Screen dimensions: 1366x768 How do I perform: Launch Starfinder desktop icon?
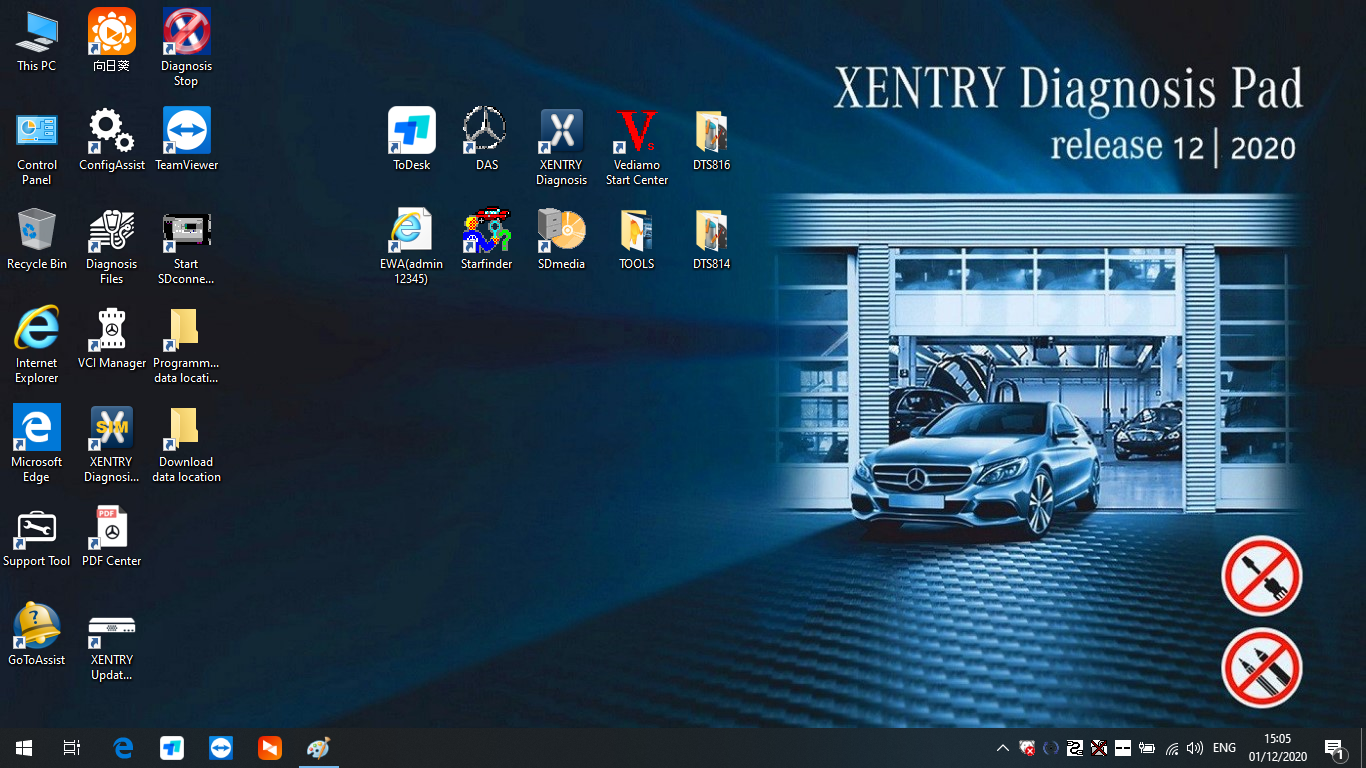pos(487,239)
